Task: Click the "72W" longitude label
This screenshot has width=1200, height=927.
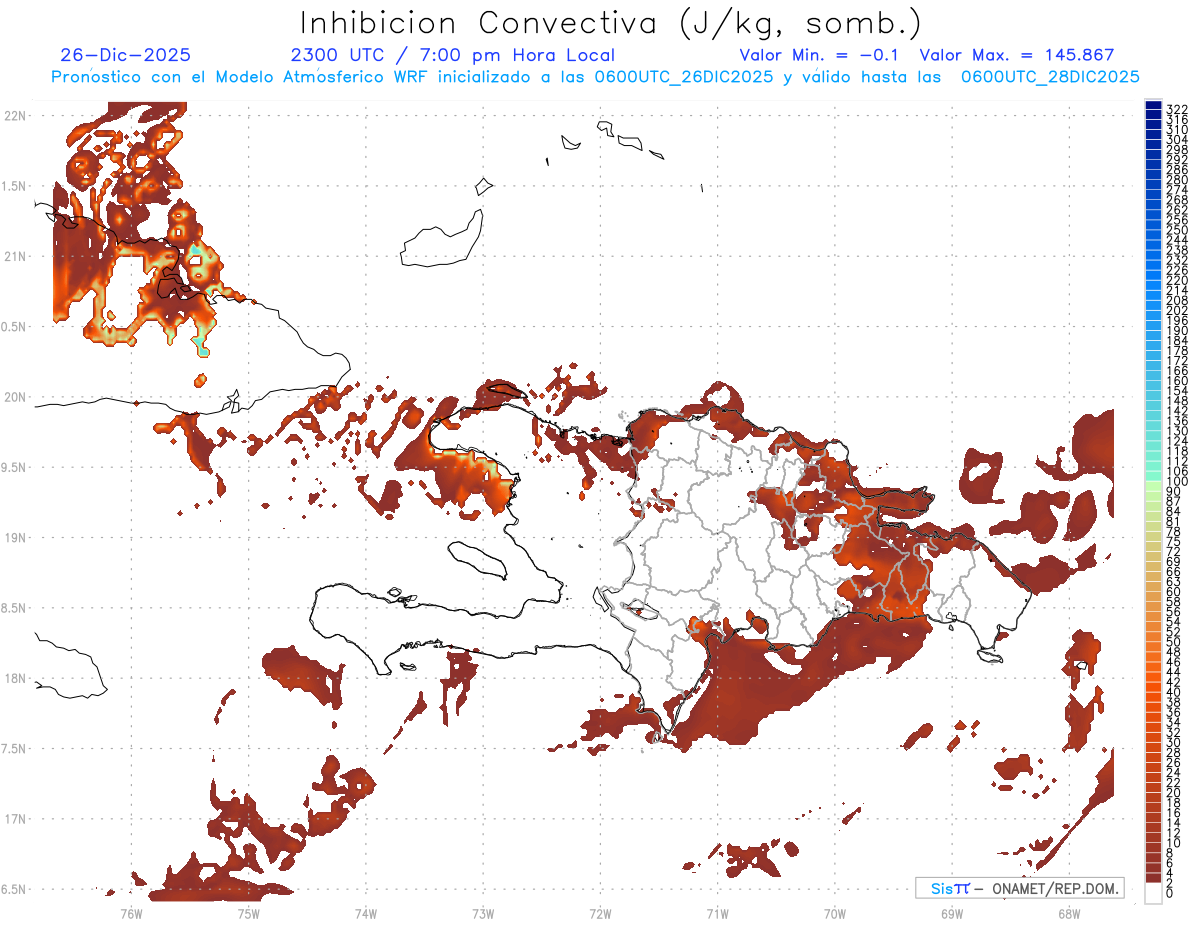Action: (600, 913)
